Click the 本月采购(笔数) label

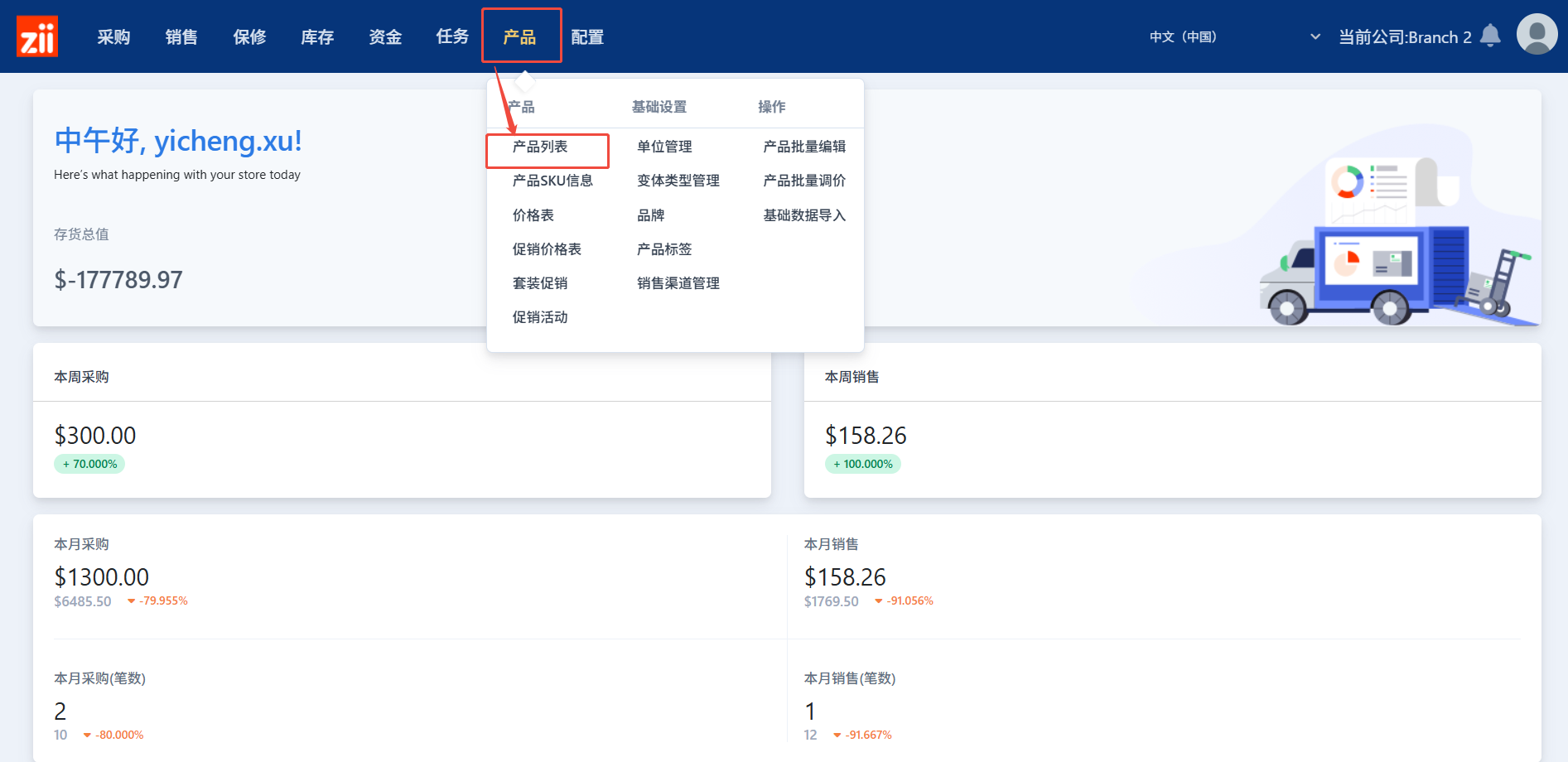(99, 678)
